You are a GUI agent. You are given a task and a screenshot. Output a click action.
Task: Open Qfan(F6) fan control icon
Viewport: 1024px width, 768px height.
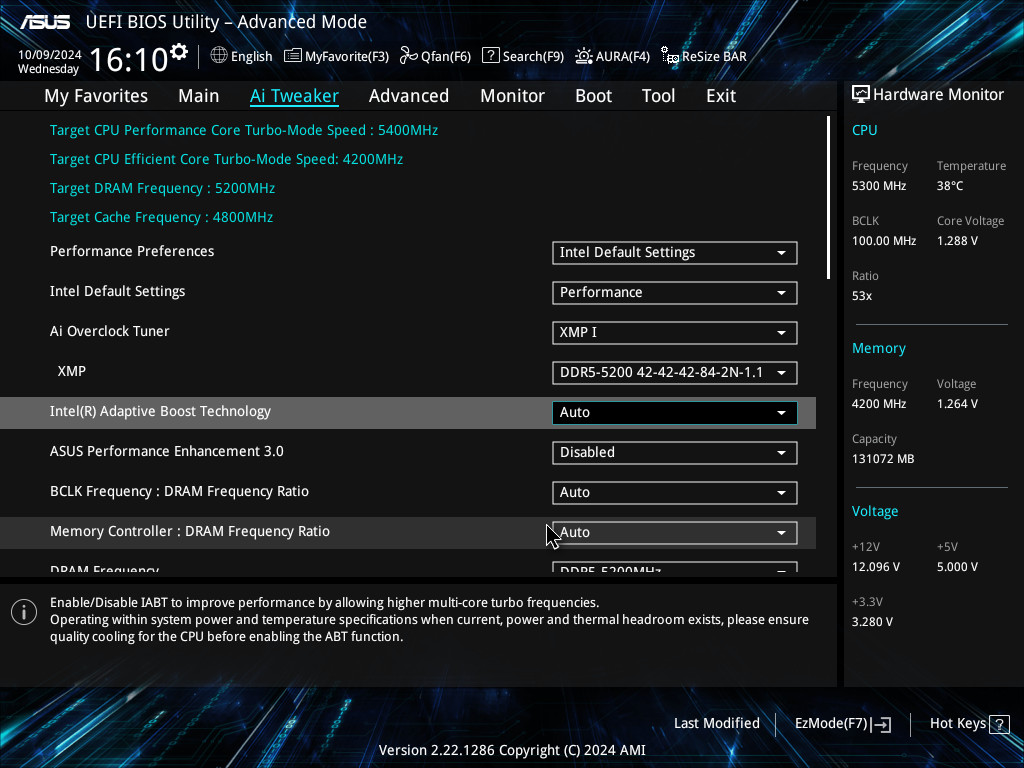(409, 56)
